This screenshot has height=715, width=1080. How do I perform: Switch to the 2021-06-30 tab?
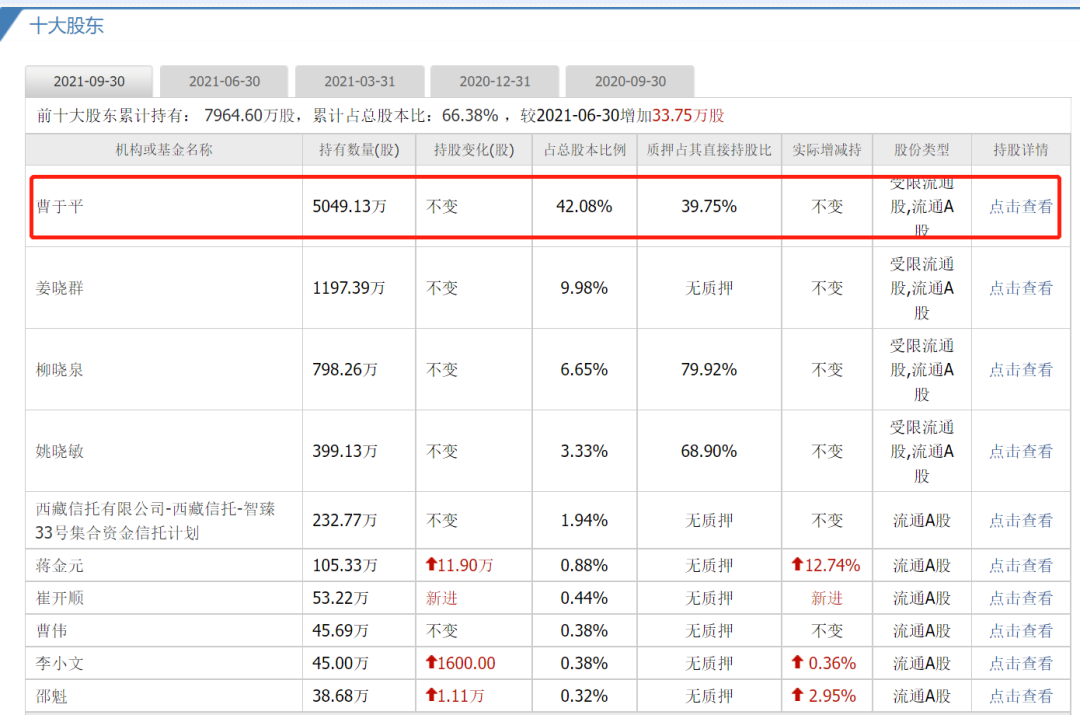(224, 81)
